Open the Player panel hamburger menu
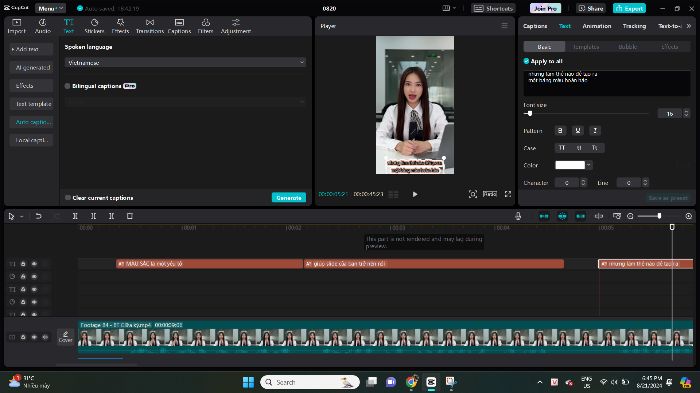 504,26
